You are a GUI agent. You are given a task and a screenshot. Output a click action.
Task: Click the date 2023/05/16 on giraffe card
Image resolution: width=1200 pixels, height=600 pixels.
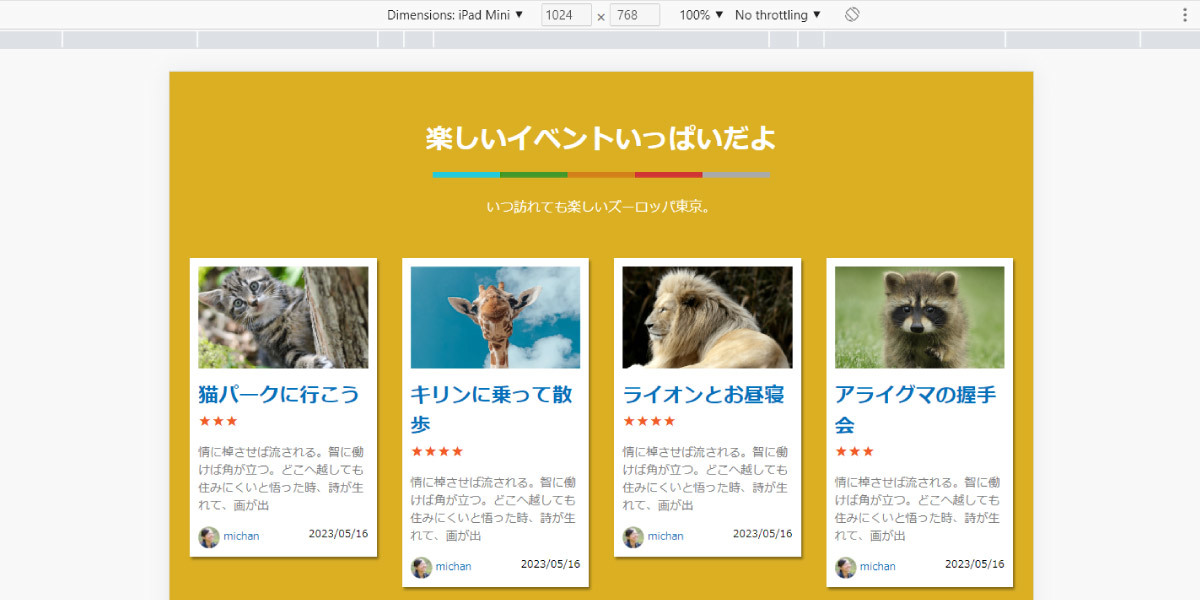click(x=550, y=564)
